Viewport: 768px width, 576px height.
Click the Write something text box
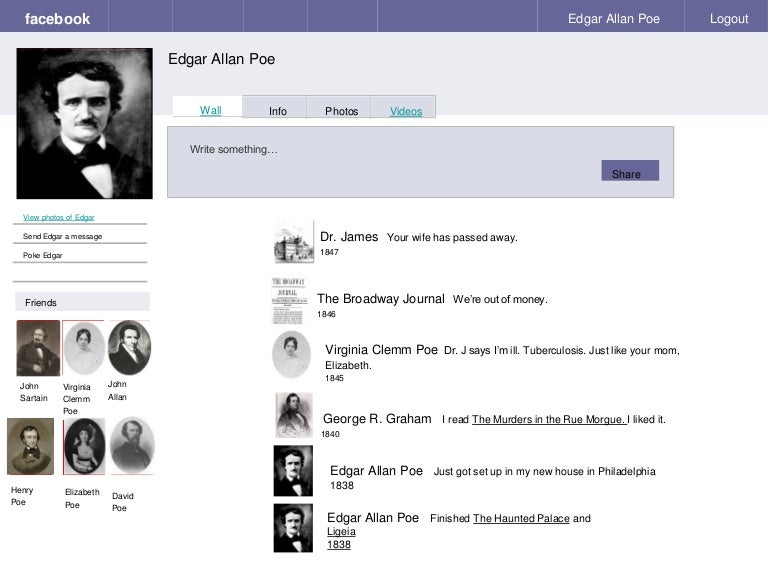(420, 162)
